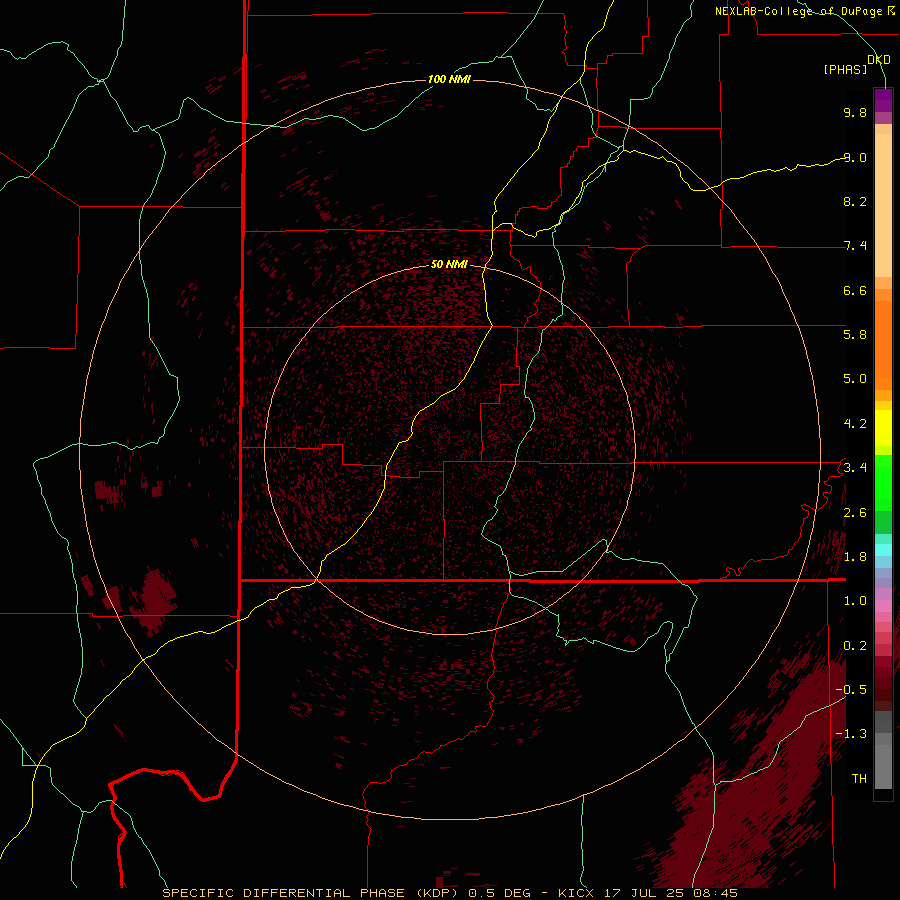Click the 6.6 value on the color scale

click(x=855, y=290)
